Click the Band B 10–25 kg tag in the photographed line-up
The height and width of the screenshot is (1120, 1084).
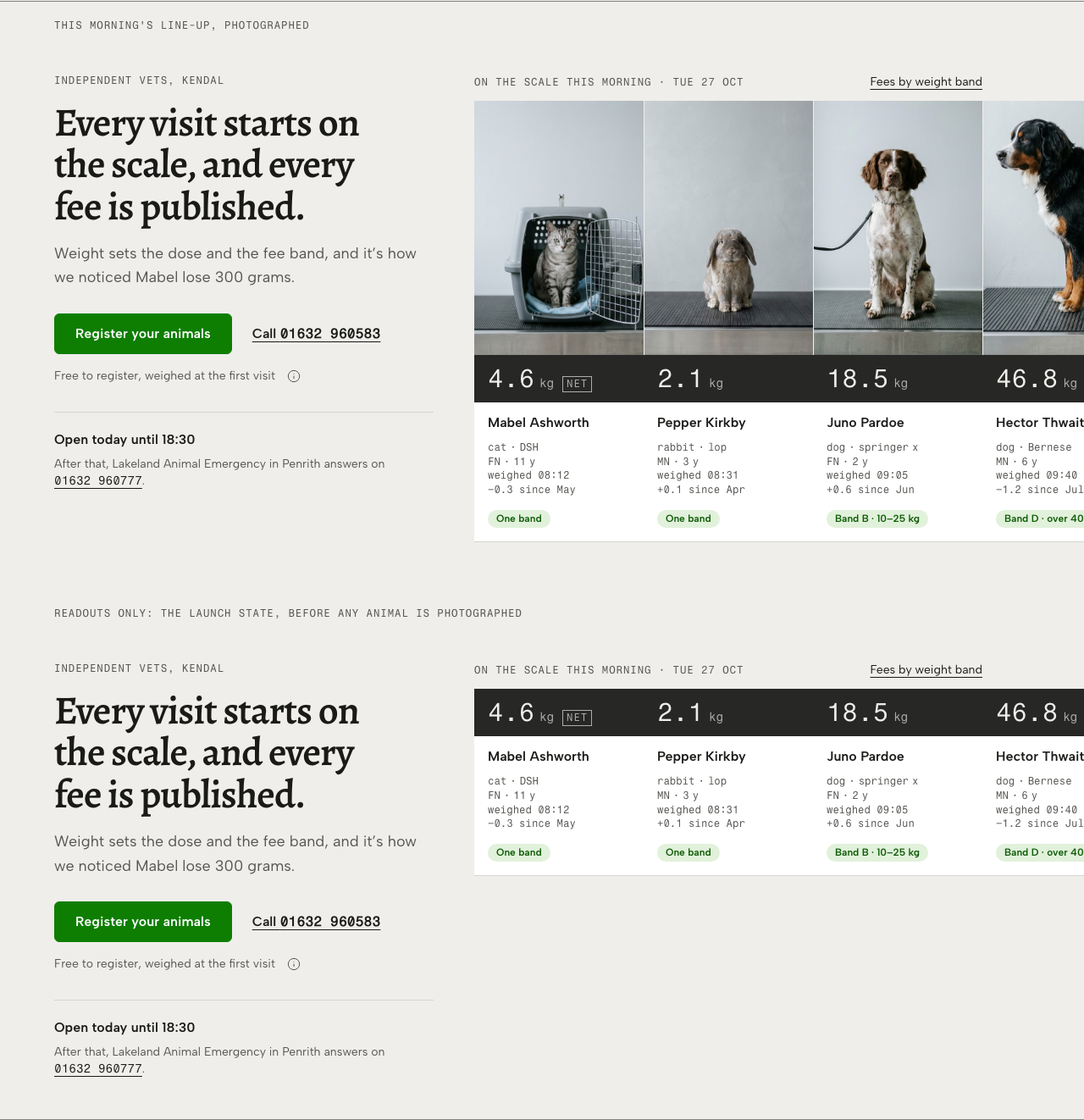coord(877,518)
